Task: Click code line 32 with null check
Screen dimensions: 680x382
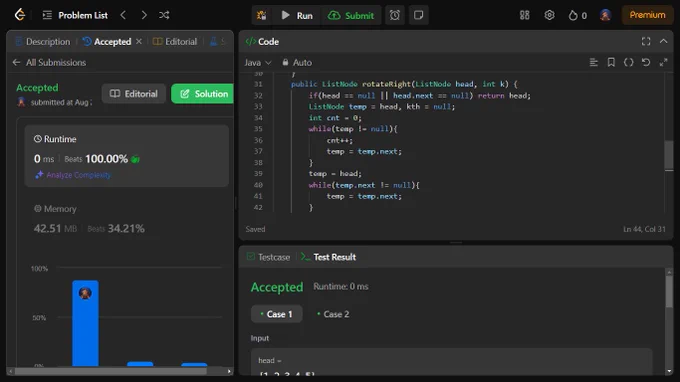Action: [x=419, y=95]
